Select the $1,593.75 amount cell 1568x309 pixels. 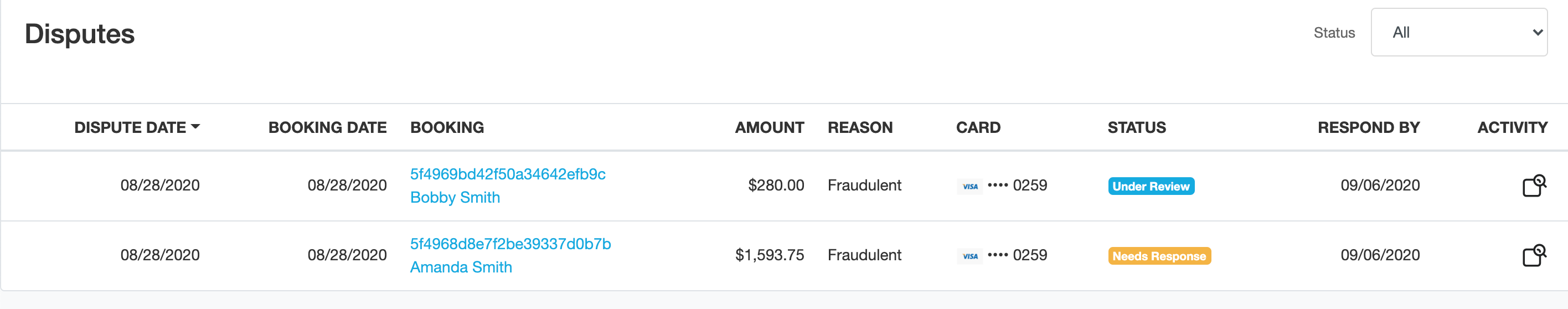pos(770,255)
